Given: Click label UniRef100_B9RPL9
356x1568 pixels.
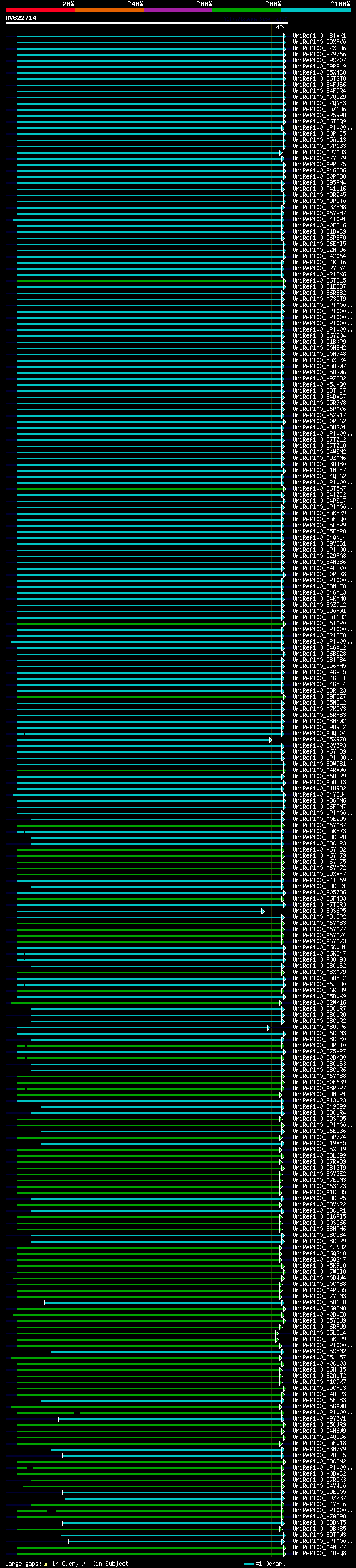Looking at the screenshot, I should (319, 66).
